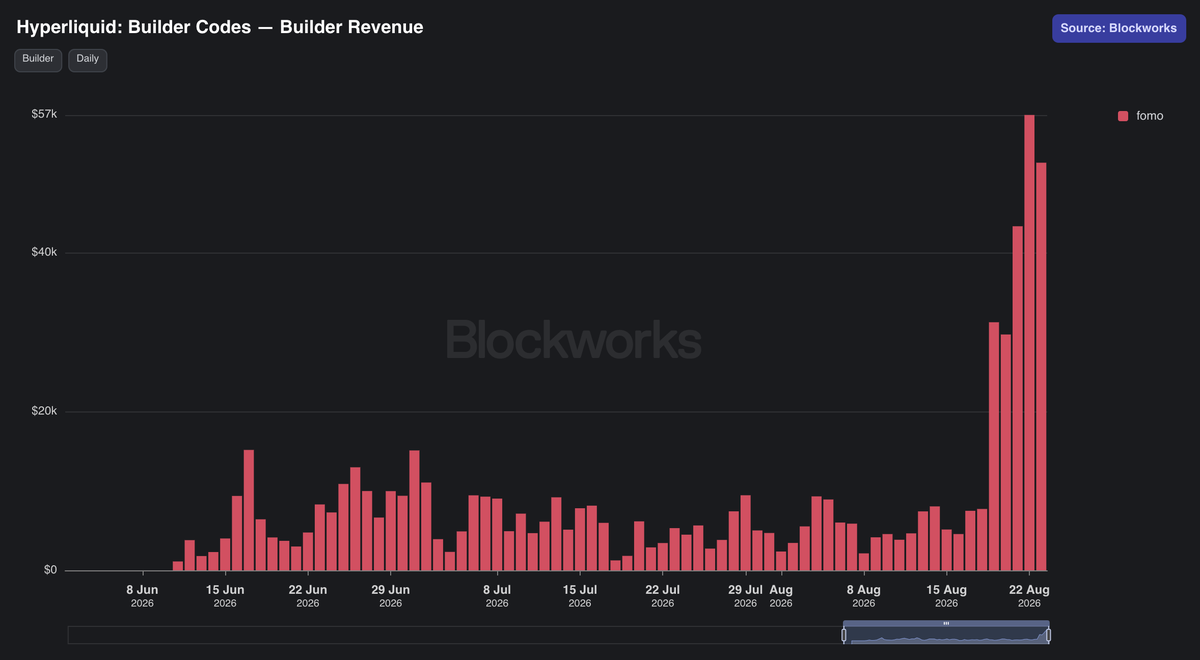Toggle the fomo legend red swatch
This screenshot has height=660, width=1200.
[x=1123, y=116]
